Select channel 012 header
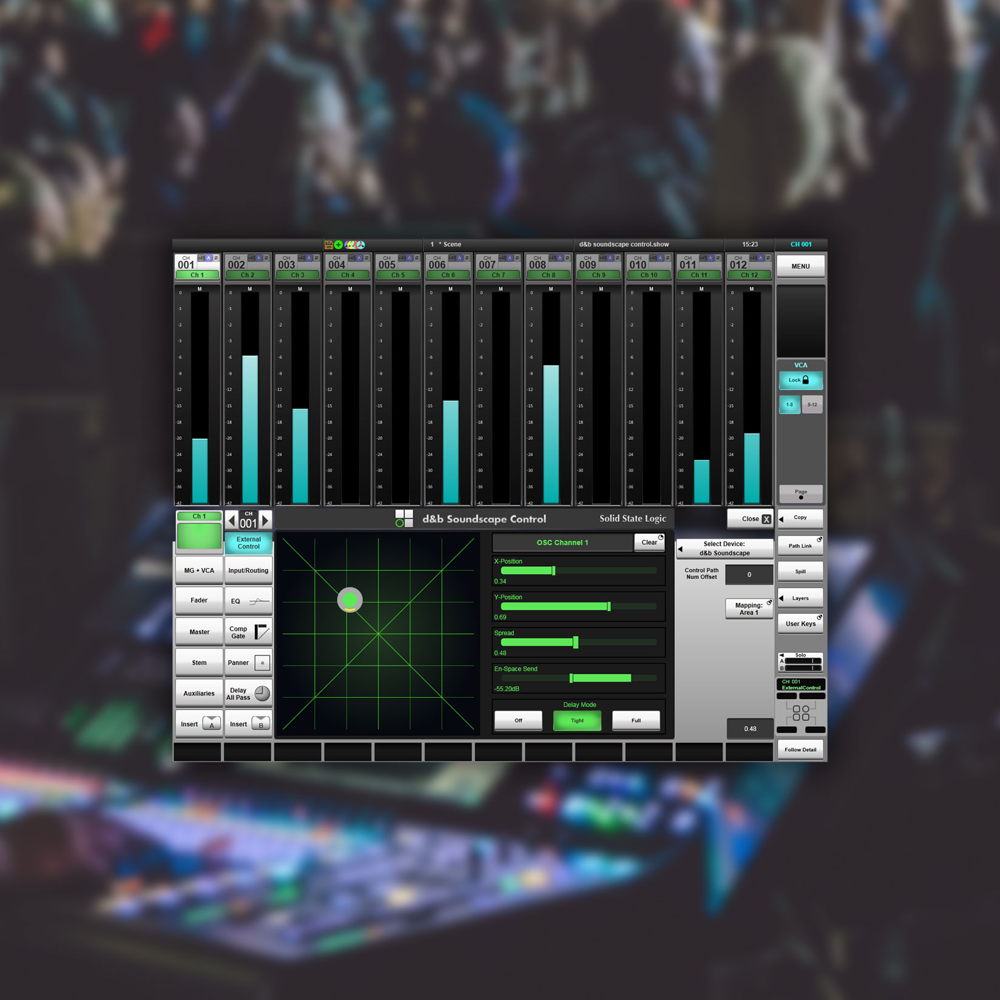Image resolution: width=1000 pixels, height=1000 pixels. tap(749, 267)
